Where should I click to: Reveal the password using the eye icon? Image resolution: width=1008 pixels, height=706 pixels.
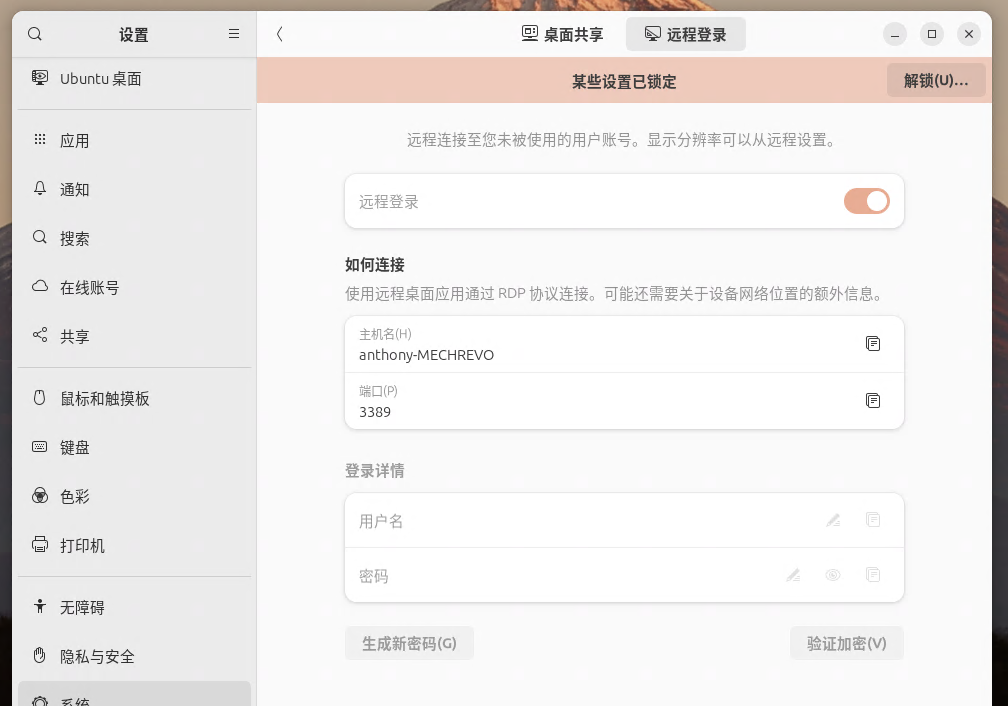[x=833, y=575]
